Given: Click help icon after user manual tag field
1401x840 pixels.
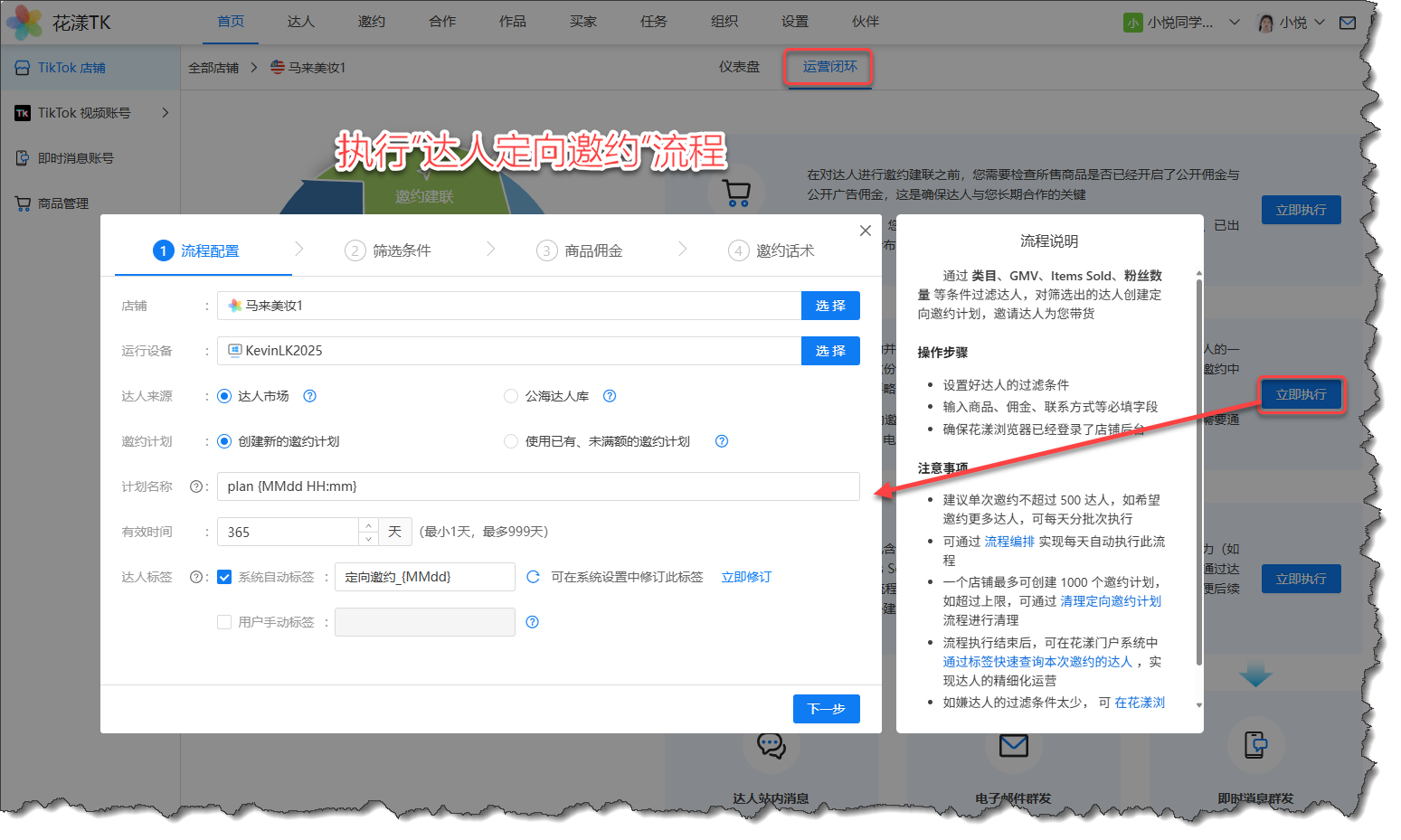Looking at the screenshot, I should point(532,622).
